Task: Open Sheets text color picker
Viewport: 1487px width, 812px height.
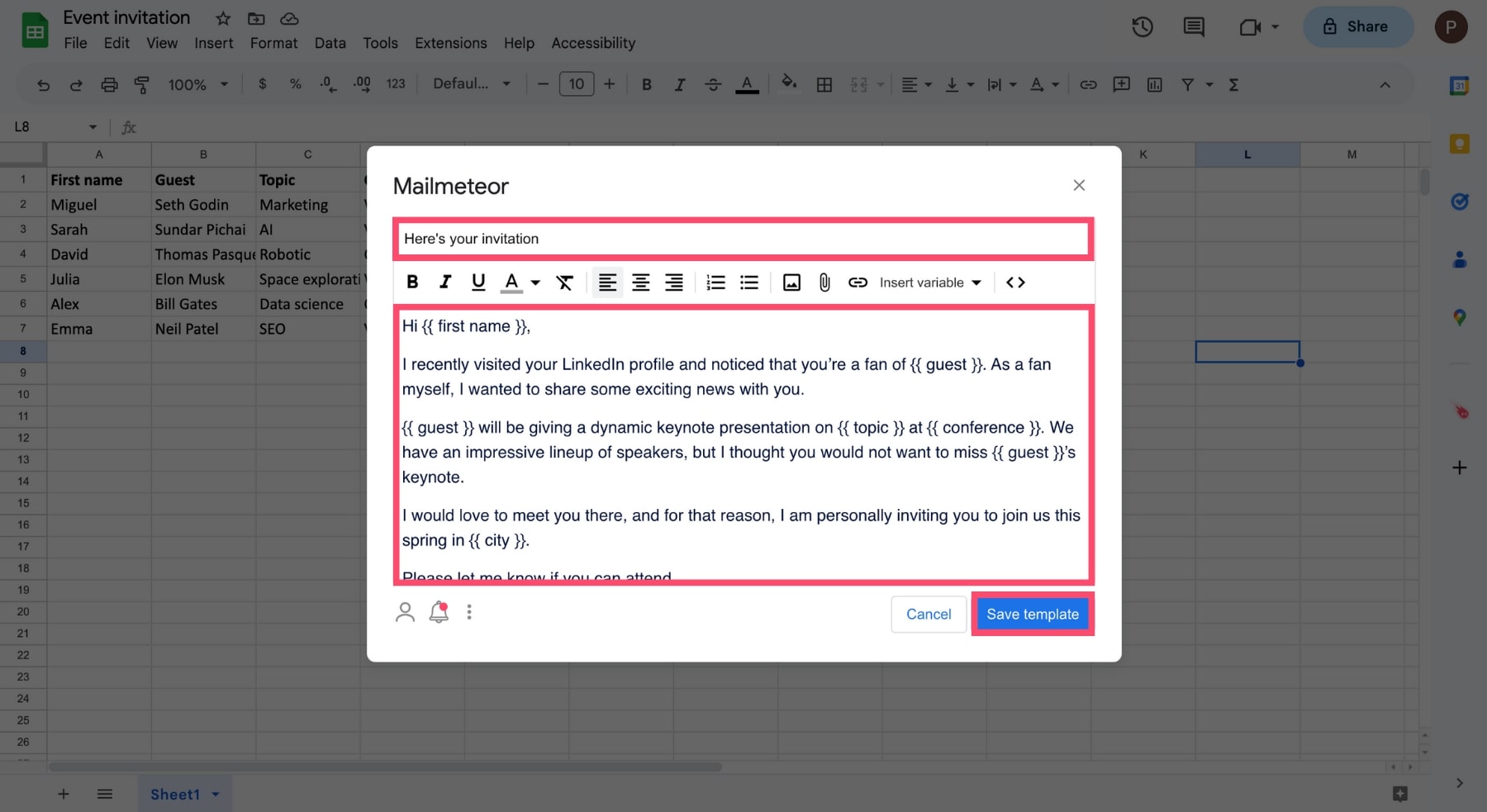Action: pyautogui.click(x=747, y=84)
